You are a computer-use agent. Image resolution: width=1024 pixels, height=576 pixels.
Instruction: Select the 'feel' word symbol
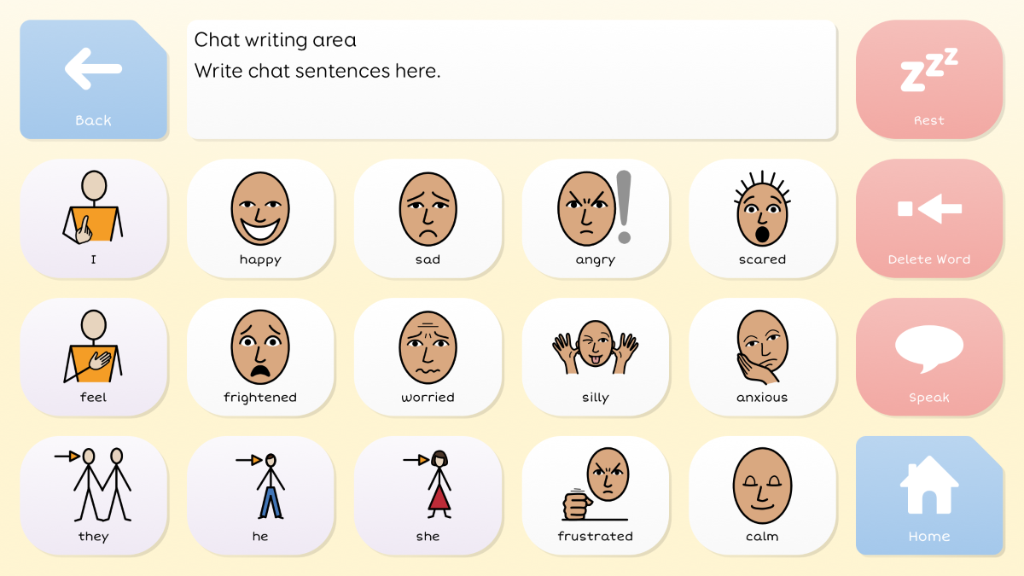tap(93, 356)
